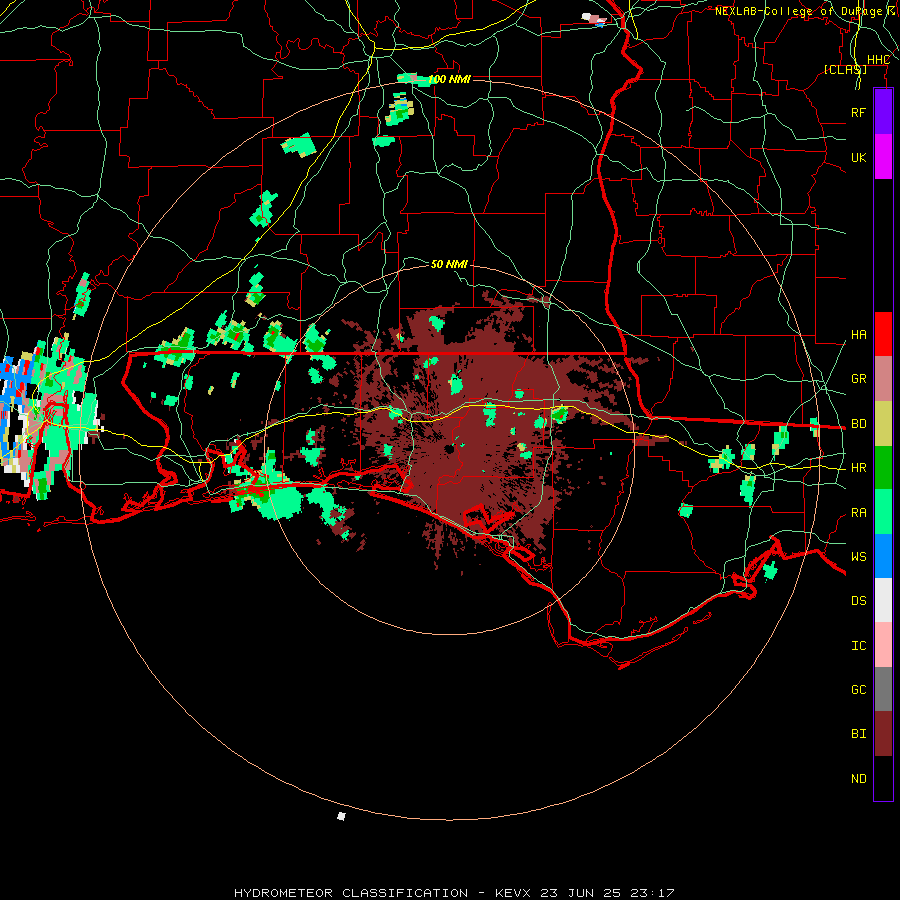Viewport: 900px width, 900px height.
Task: Click the GC gray legend swatch
Action: (x=883, y=689)
